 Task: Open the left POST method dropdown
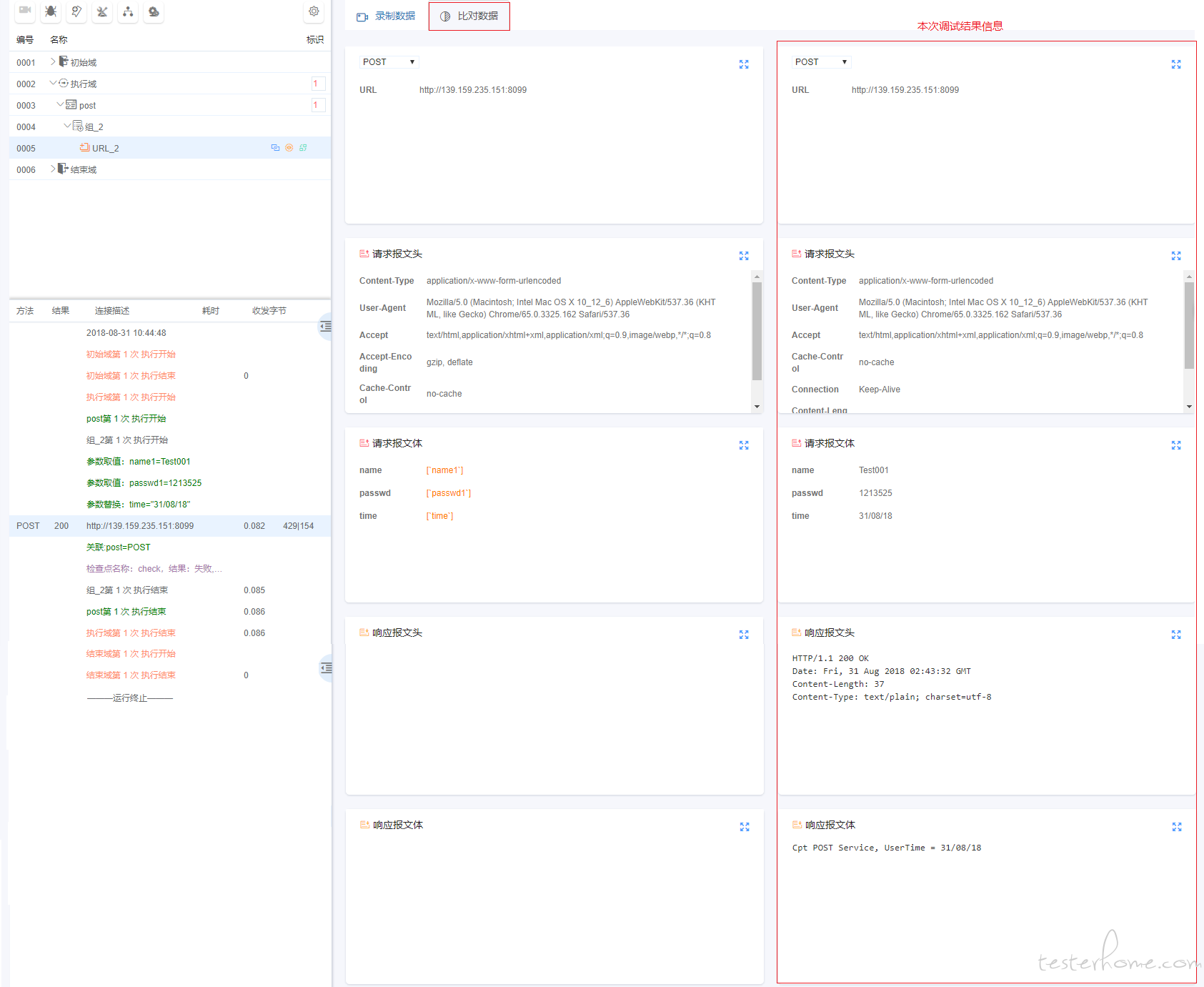pos(389,62)
